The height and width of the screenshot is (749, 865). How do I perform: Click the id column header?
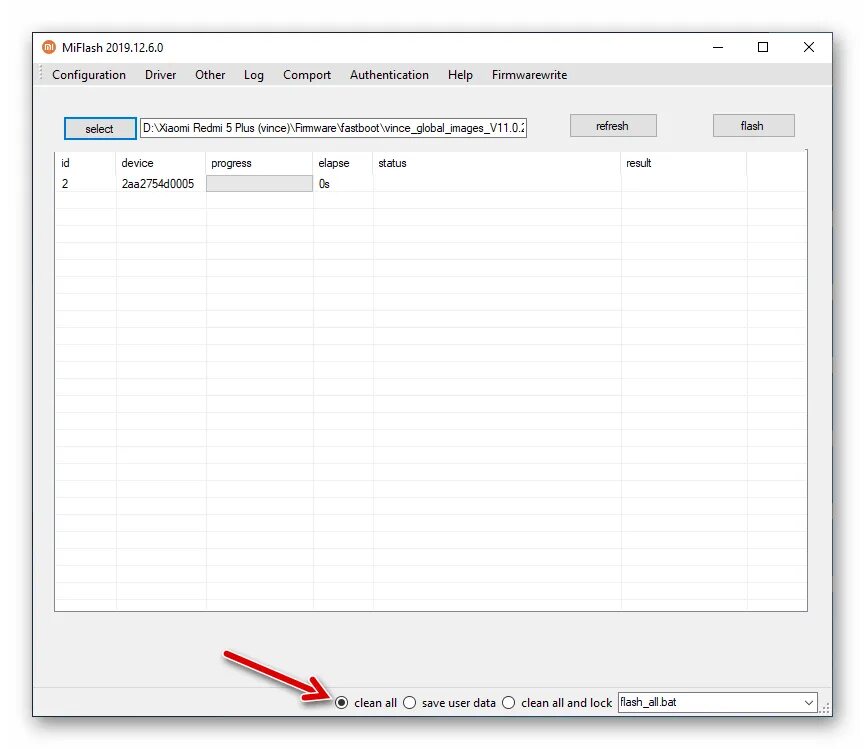86,163
